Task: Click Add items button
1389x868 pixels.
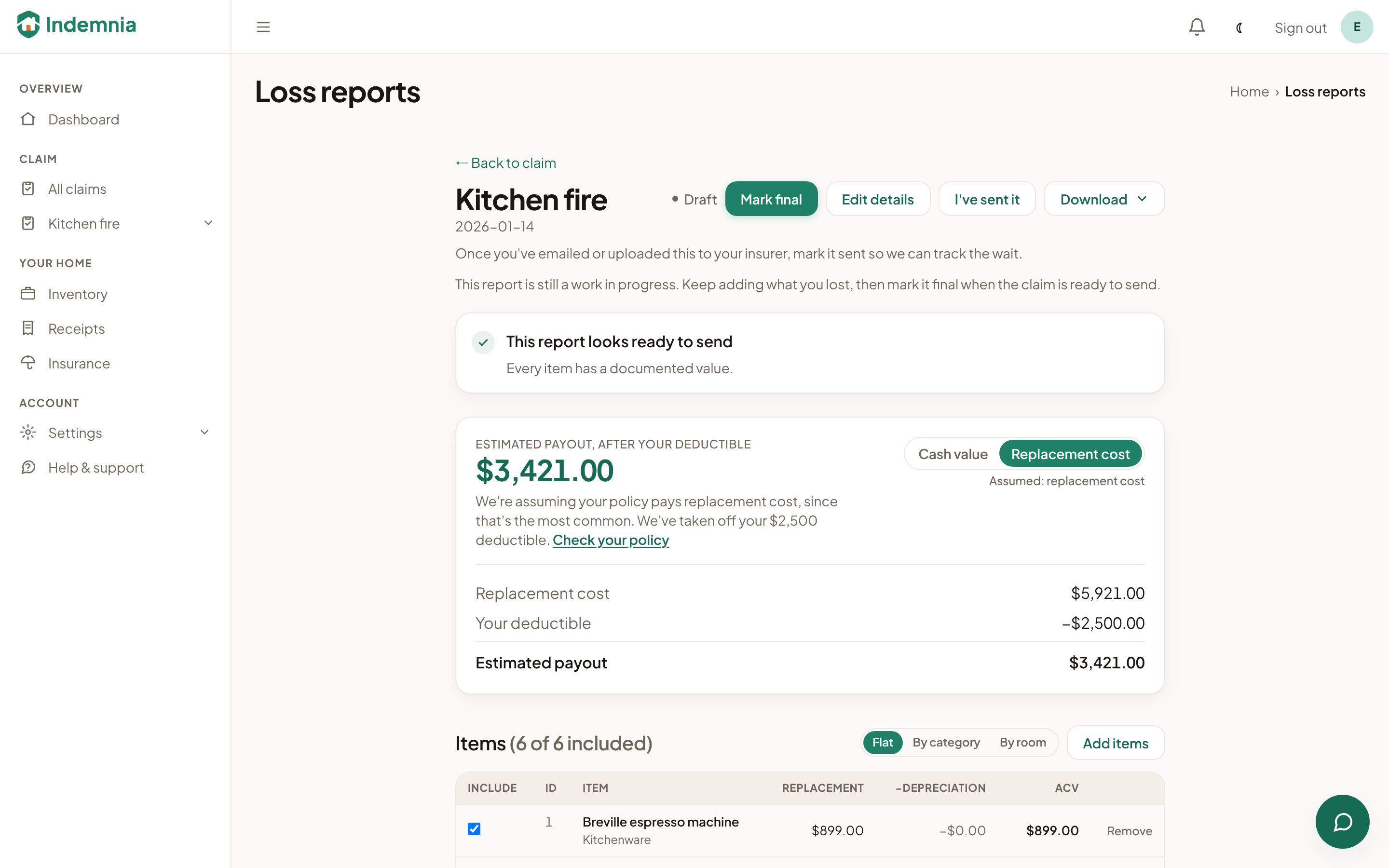Action: (1115, 744)
